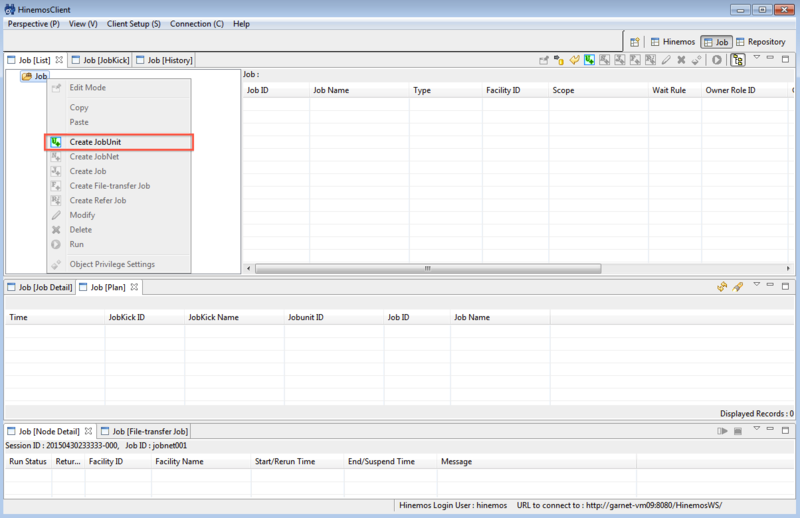Click the start icon in Job [Node Detail] panel
The width and height of the screenshot is (800, 518).
[x=722, y=431]
